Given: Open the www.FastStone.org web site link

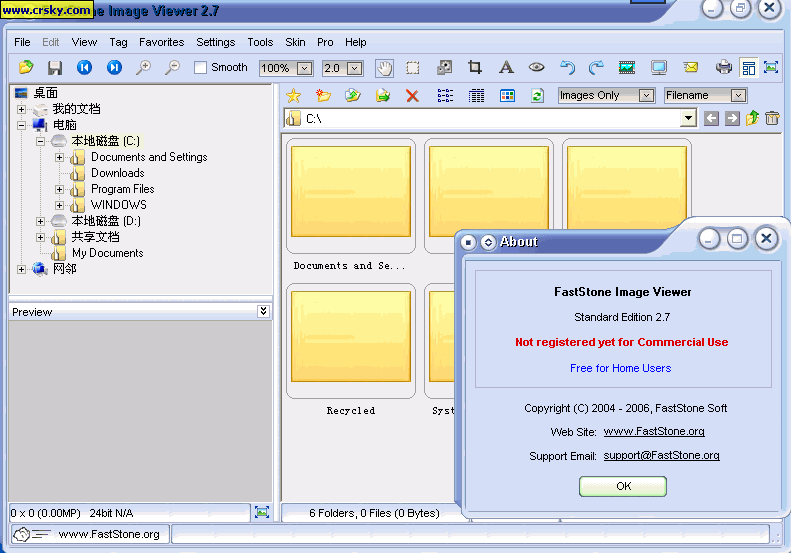Looking at the screenshot, I should point(654,432).
